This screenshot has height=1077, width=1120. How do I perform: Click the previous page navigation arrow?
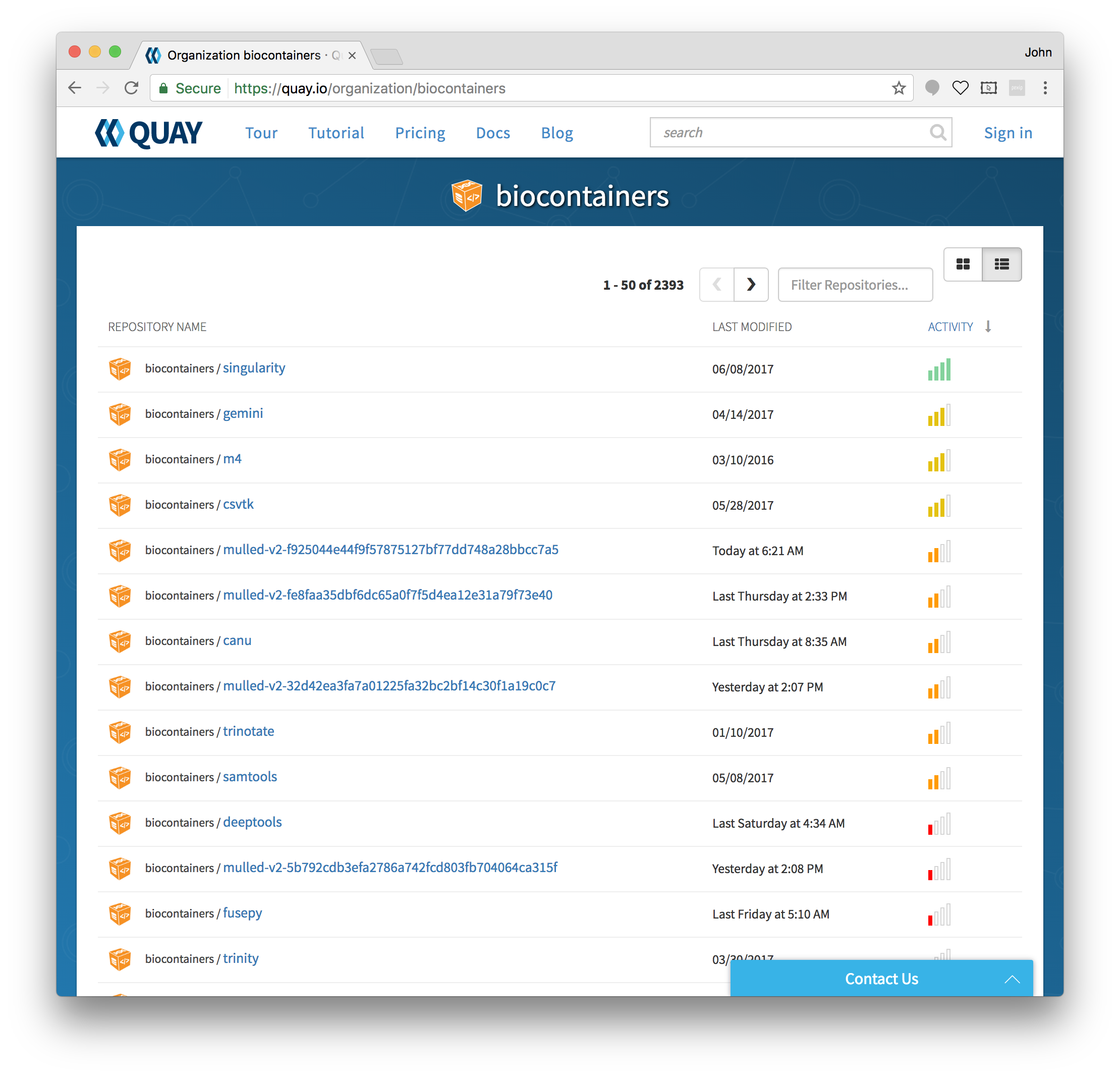tap(717, 284)
